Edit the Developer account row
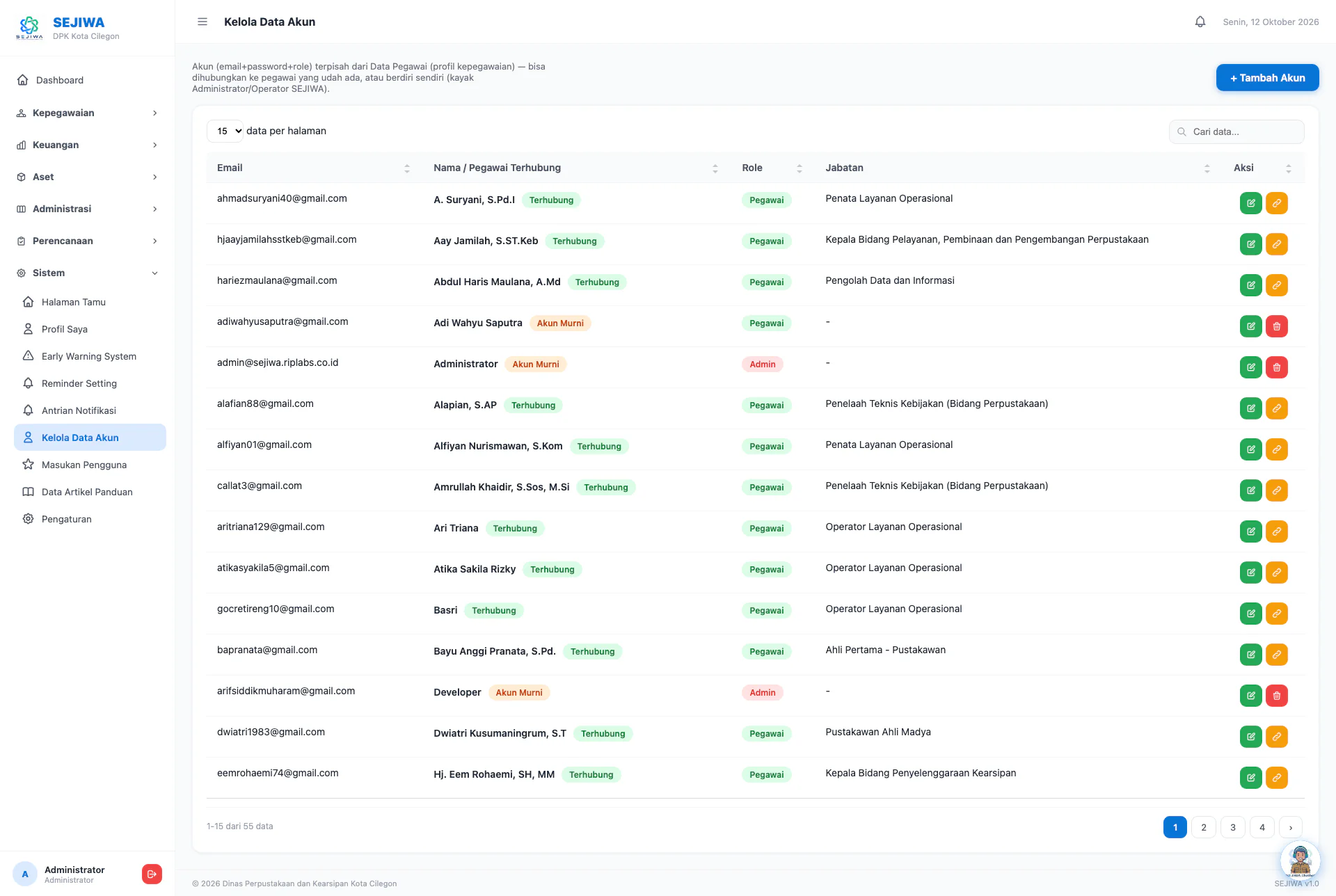 coord(1251,696)
